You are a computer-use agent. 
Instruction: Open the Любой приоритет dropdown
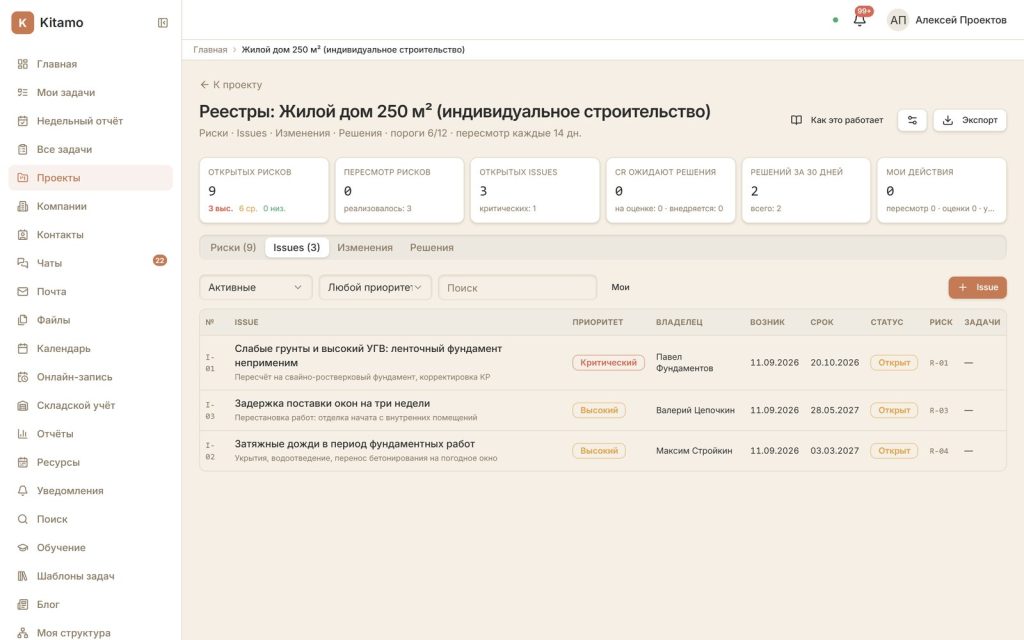[375, 287]
